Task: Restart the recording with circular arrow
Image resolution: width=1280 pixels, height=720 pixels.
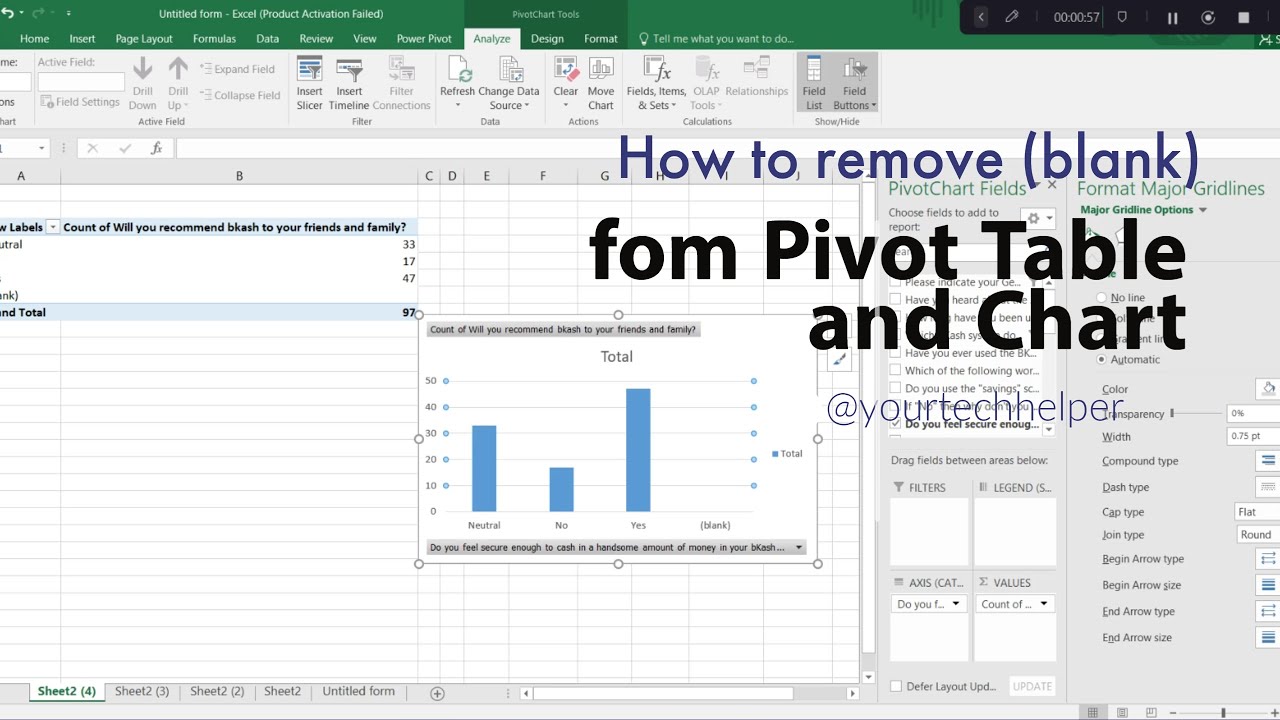Action: click(x=1208, y=18)
